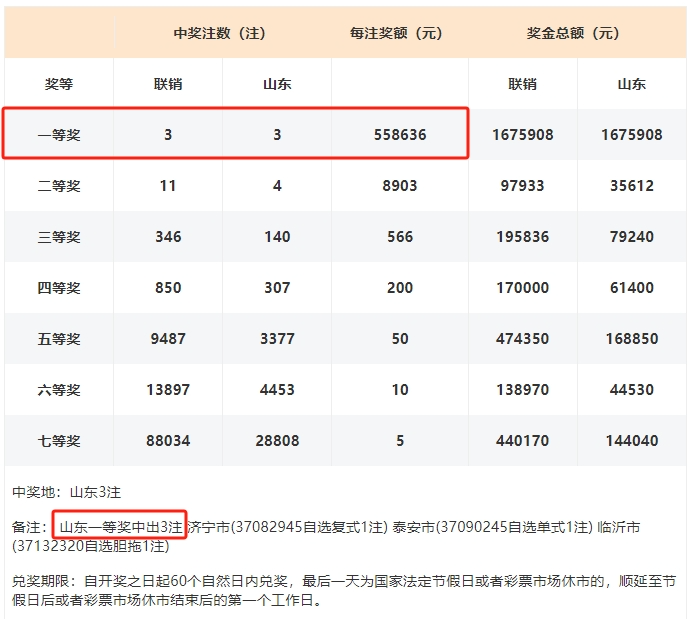This screenshot has width=693, height=619.
Task: Click the 山东一等奖中出3注 remark text
Action: tap(120, 527)
